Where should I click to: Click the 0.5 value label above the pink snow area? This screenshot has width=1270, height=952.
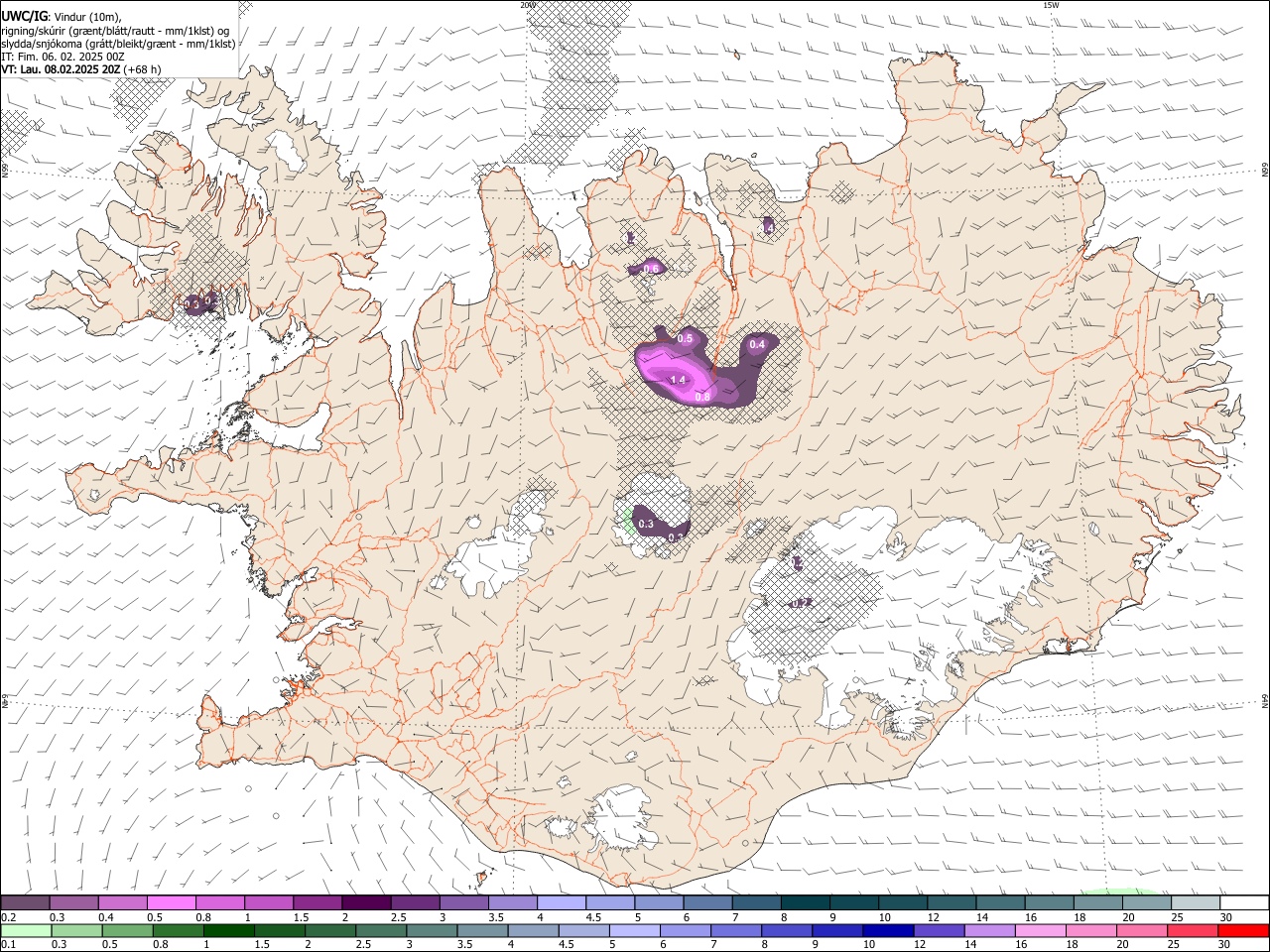click(685, 339)
